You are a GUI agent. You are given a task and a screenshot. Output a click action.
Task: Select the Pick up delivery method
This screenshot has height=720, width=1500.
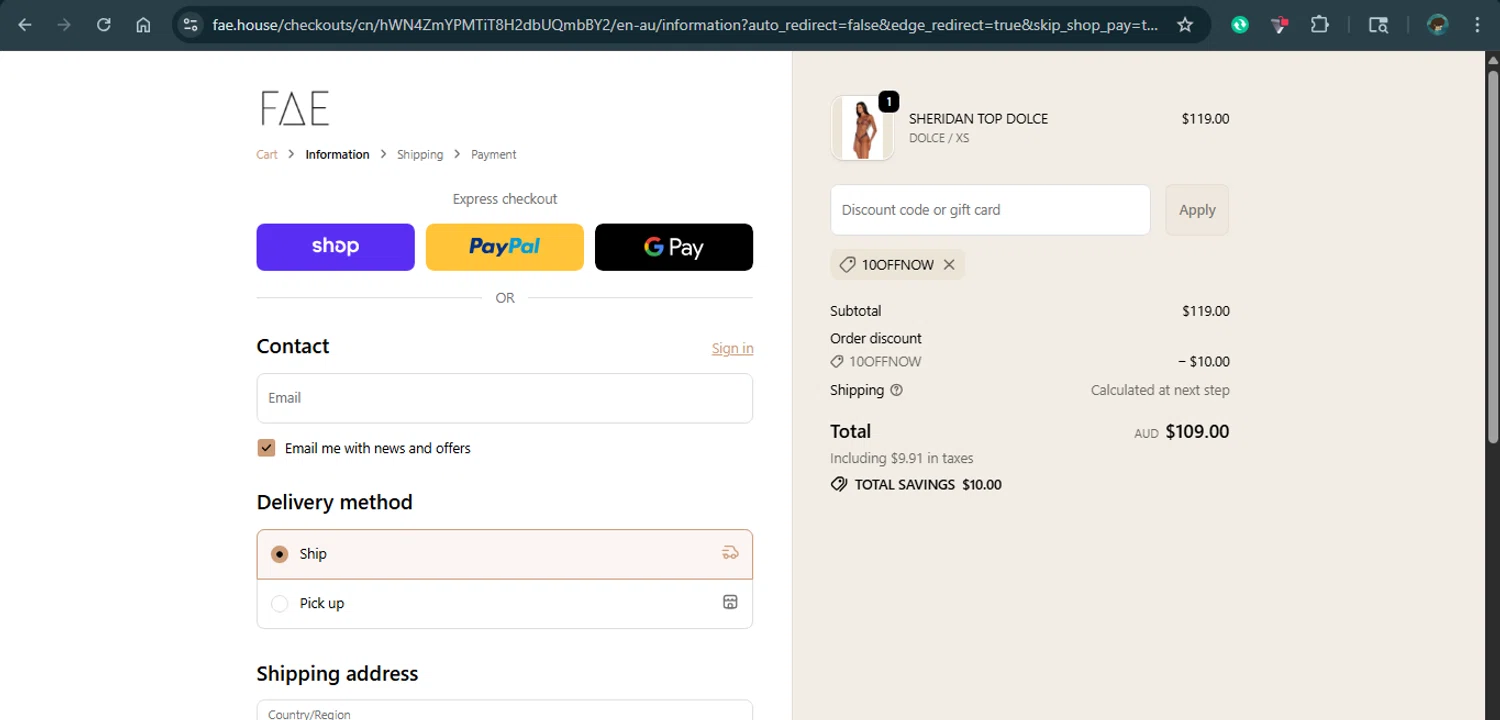[504, 603]
